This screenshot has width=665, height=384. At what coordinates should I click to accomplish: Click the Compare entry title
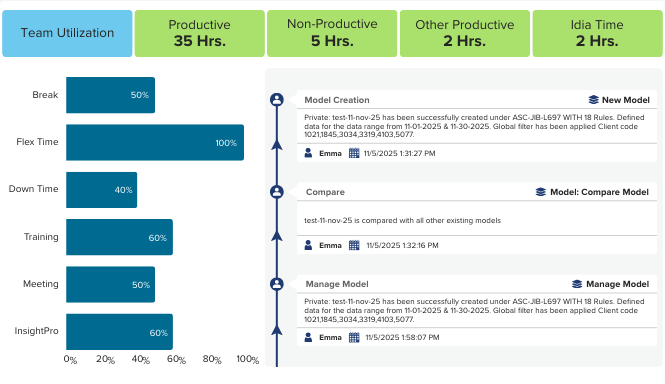[325, 192]
